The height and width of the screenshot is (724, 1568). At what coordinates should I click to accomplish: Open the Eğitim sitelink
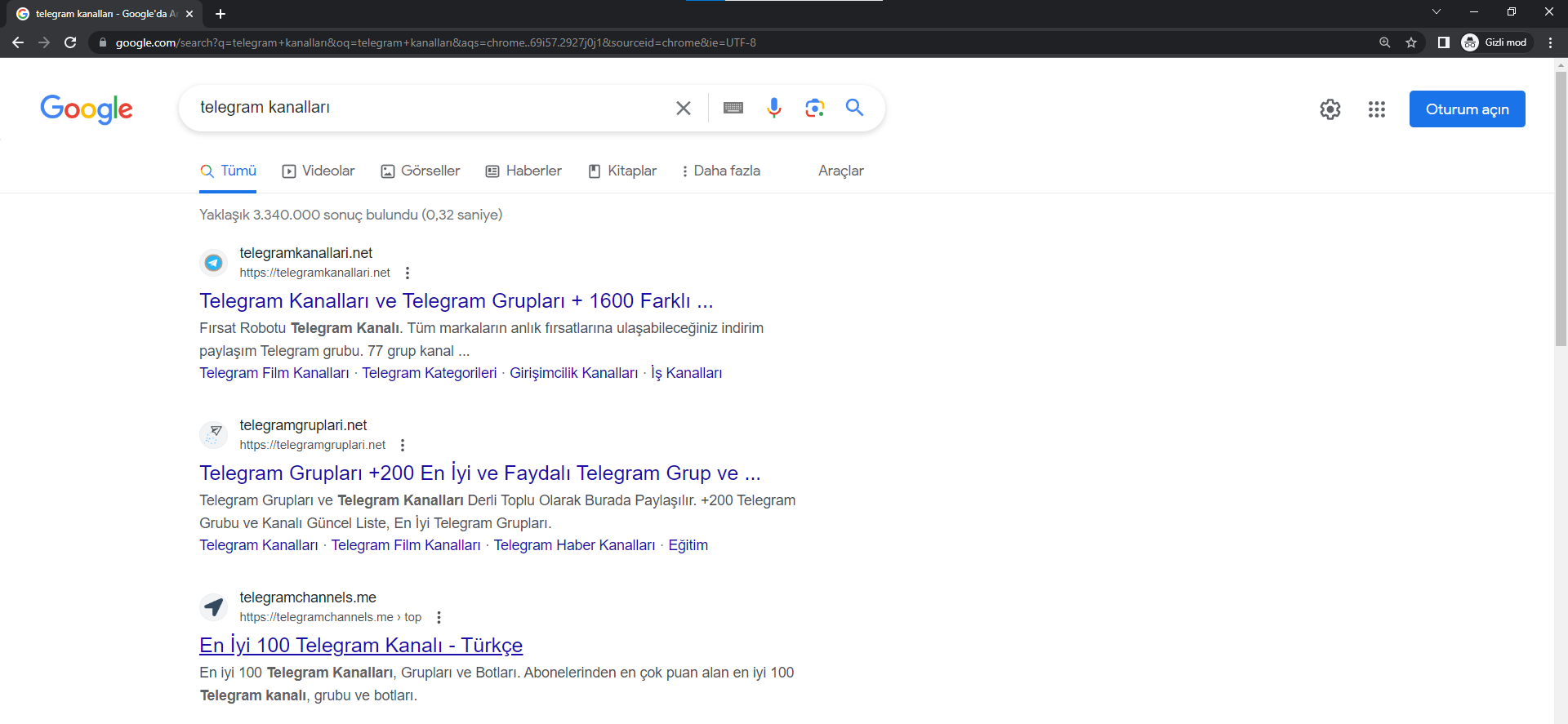click(x=688, y=545)
